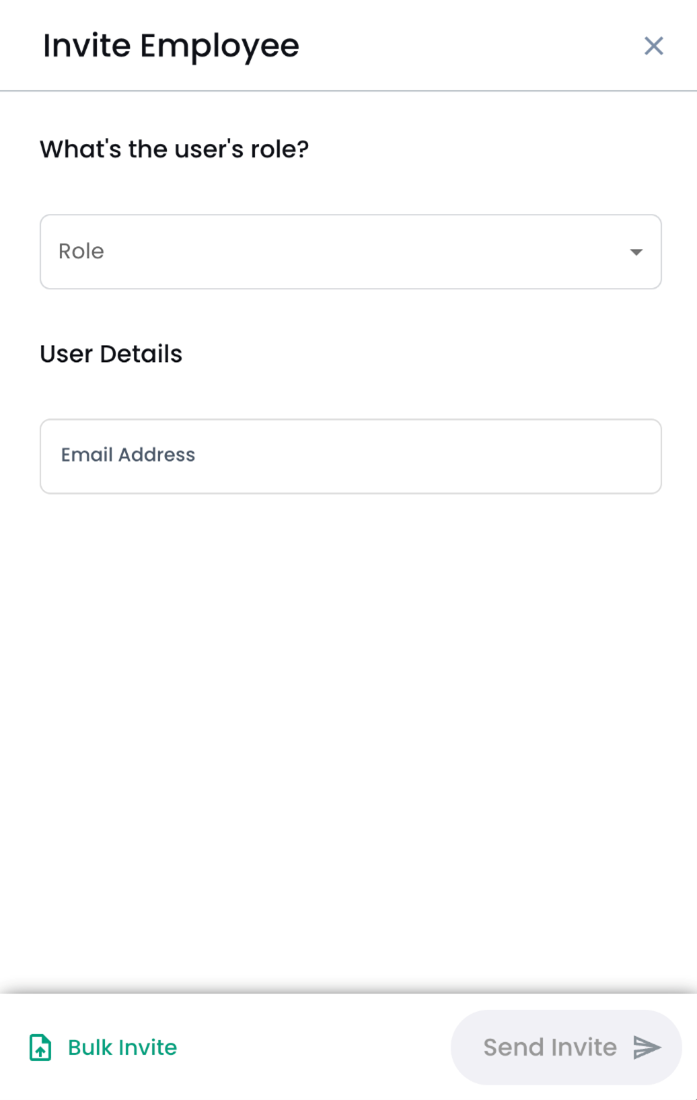
Task: Click the green document icon with upload arrow
Action: point(39,1047)
